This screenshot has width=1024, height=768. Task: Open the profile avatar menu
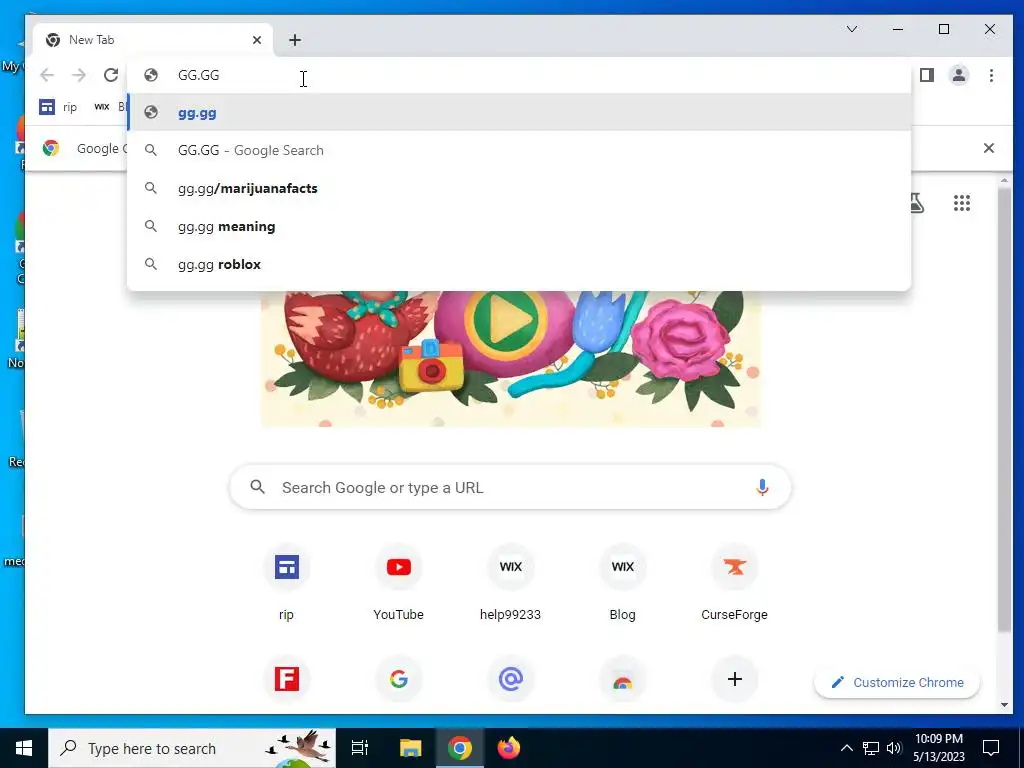pos(959,75)
